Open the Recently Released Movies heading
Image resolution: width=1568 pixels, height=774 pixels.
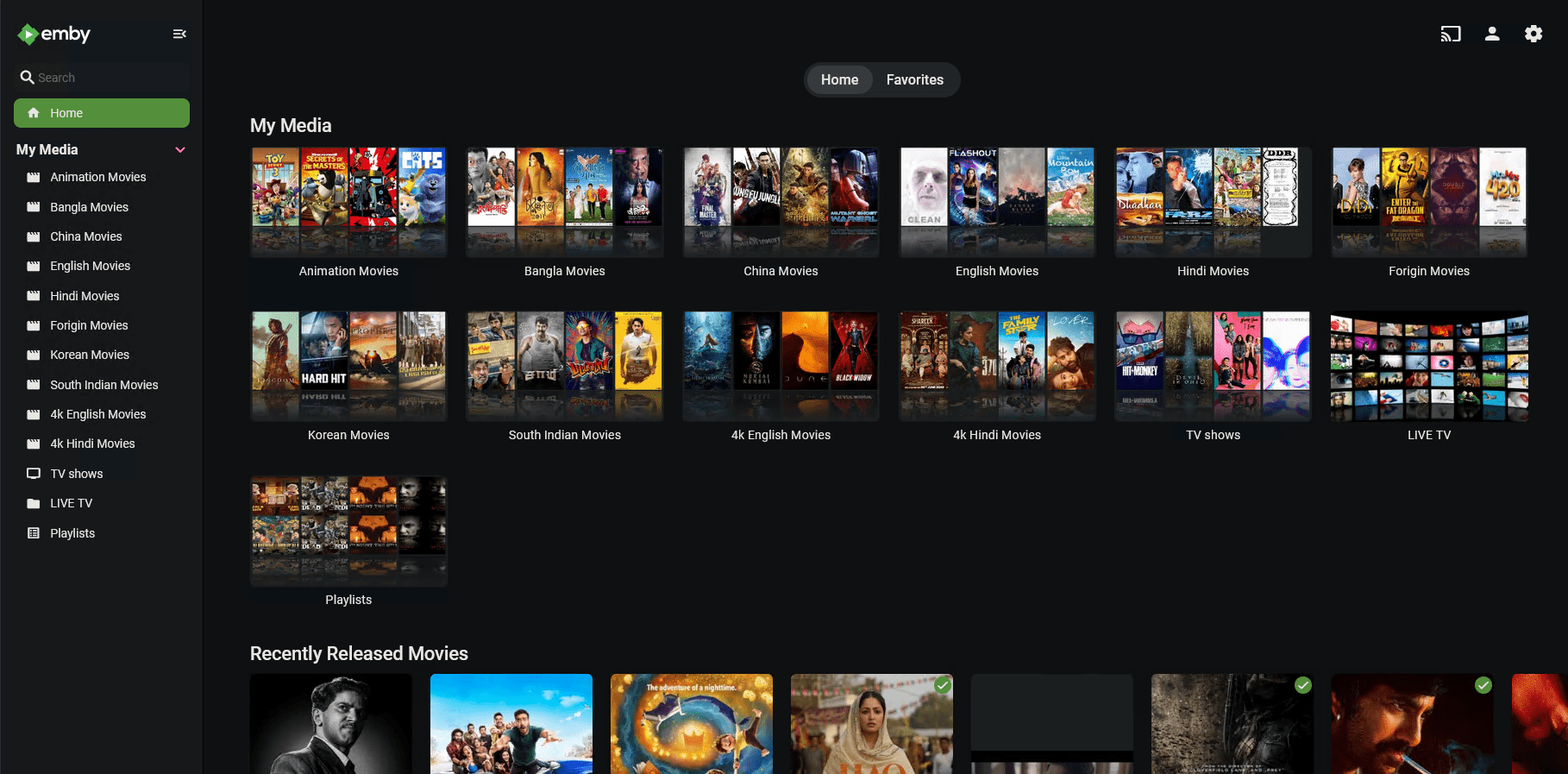(359, 653)
